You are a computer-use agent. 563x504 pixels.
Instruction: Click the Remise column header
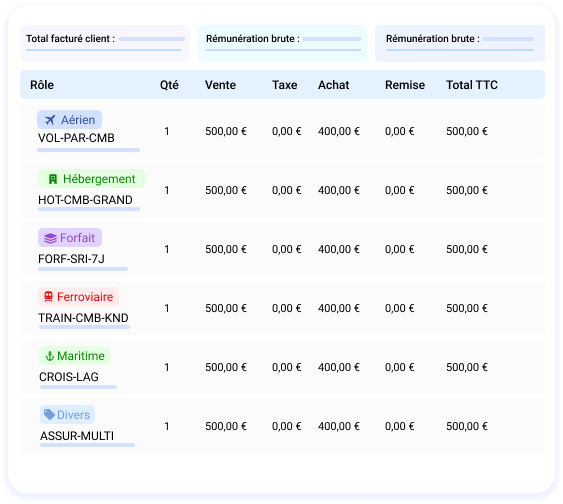[x=405, y=85]
